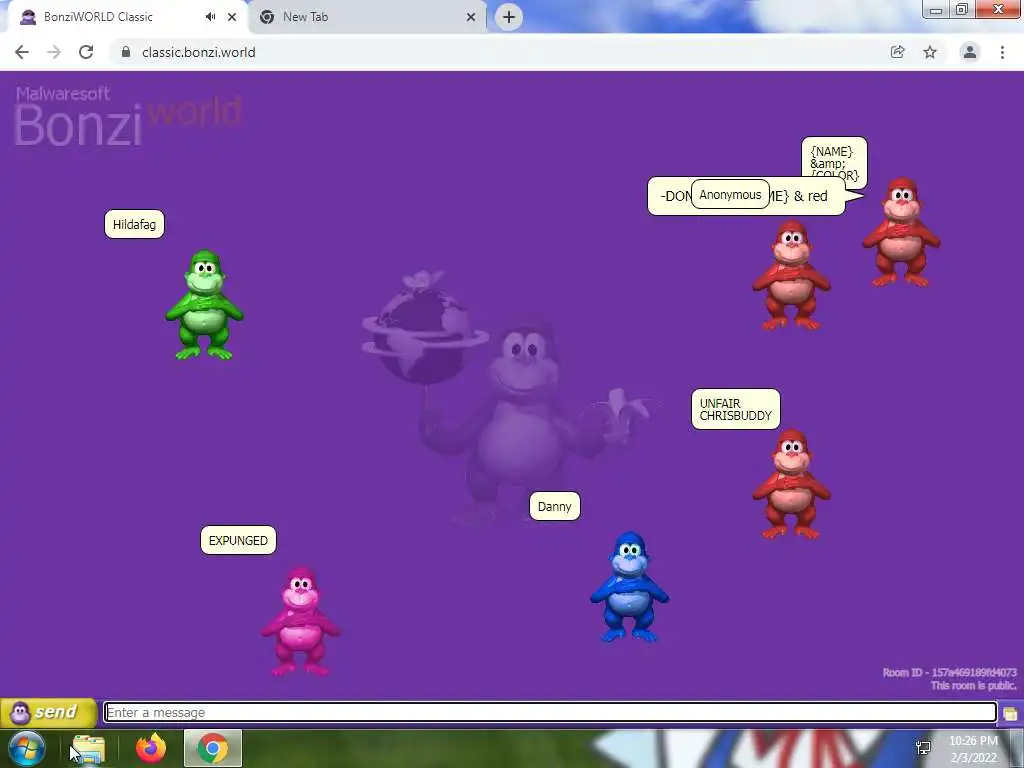Click the Hildafag name tag
1024x768 pixels.
[x=135, y=225]
